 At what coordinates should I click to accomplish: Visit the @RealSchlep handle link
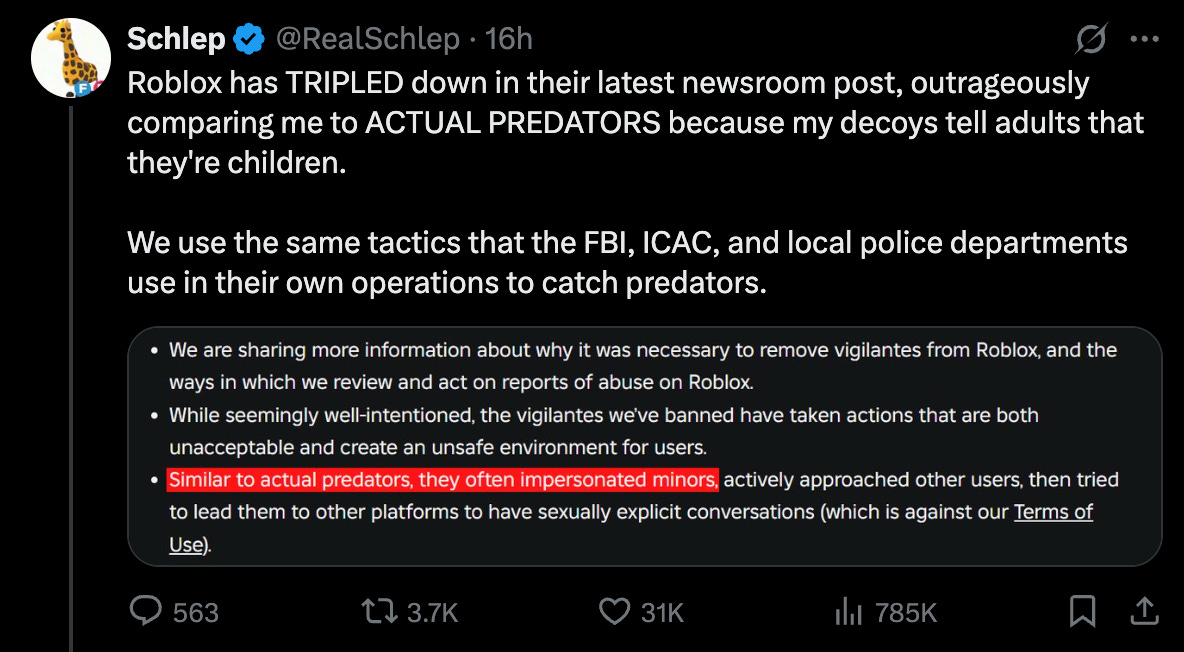click(368, 39)
